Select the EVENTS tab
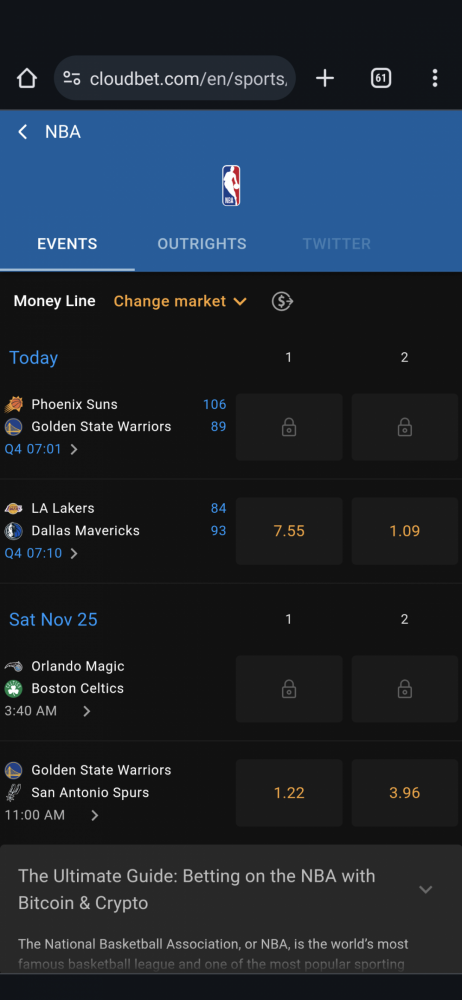The height and width of the screenshot is (1000, 462). point(67,244)
